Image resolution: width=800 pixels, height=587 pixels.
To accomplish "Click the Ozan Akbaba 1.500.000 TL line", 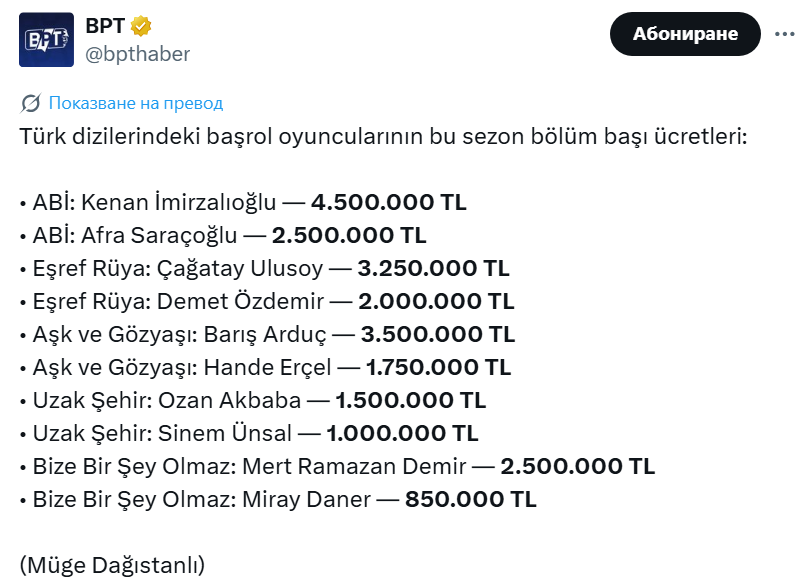I will click(x=253, y=401).
